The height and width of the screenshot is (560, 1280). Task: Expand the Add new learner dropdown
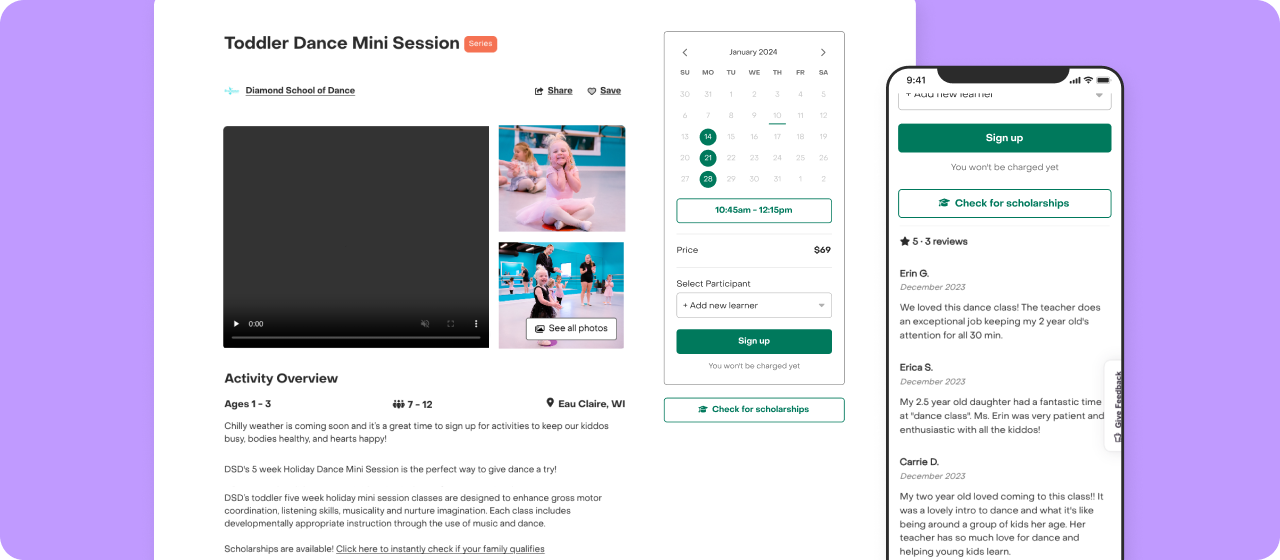(754, 305)
